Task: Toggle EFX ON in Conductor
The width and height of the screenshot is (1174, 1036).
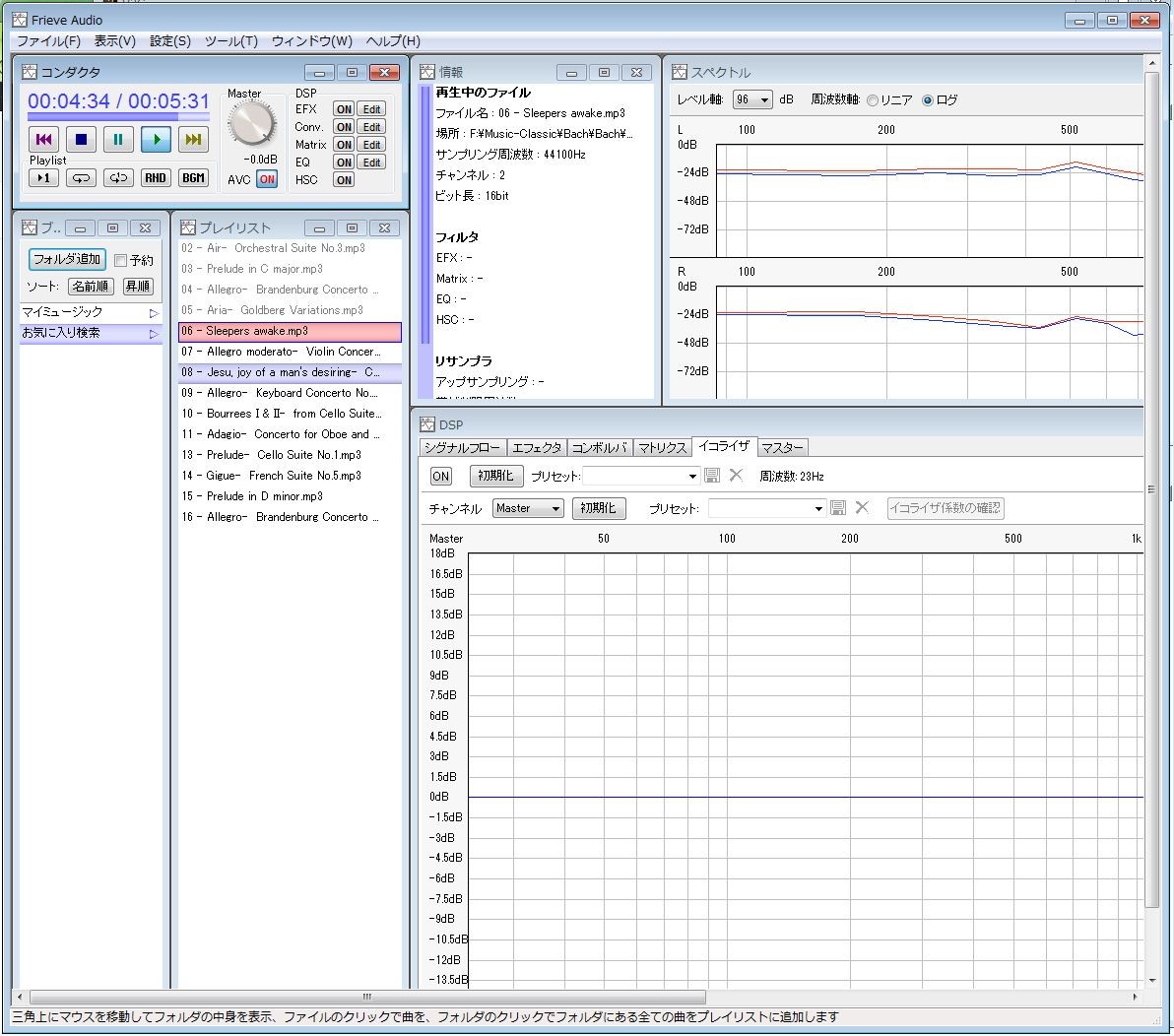Action: coord(344,109)
